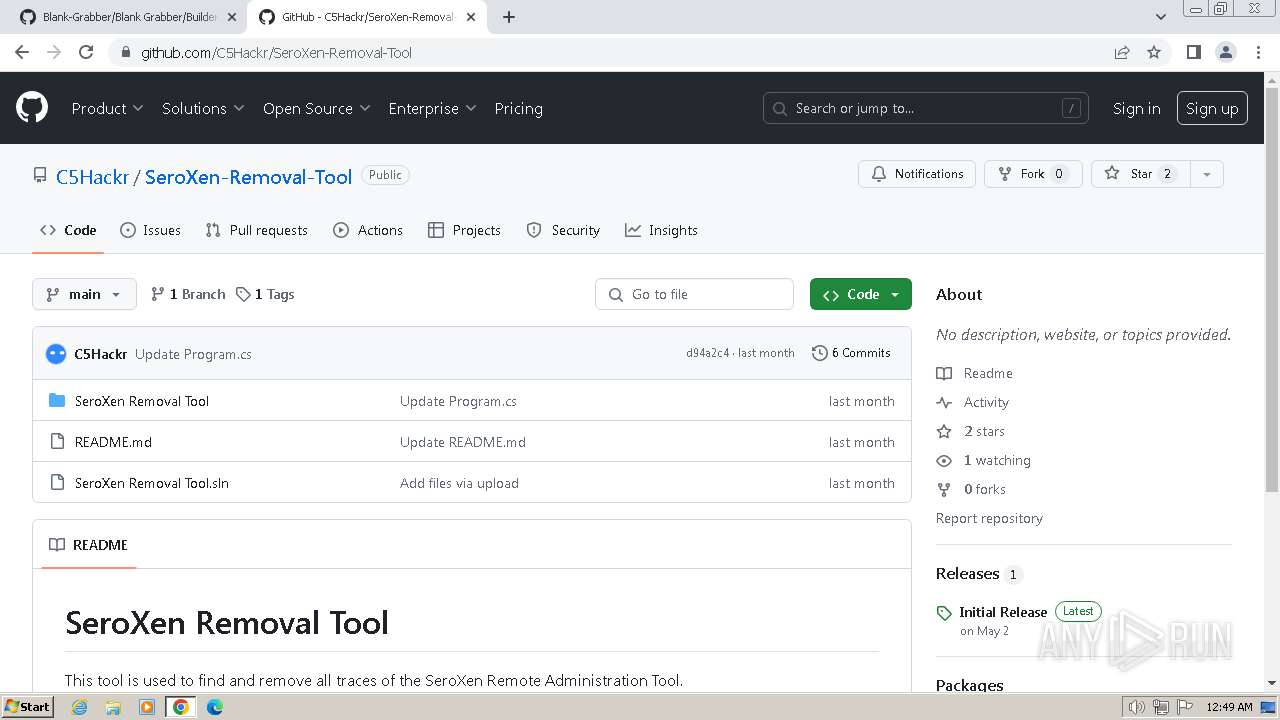1280x720 pixels.
Task: Open media player taskbar icon
Action: tap(147, 707)
